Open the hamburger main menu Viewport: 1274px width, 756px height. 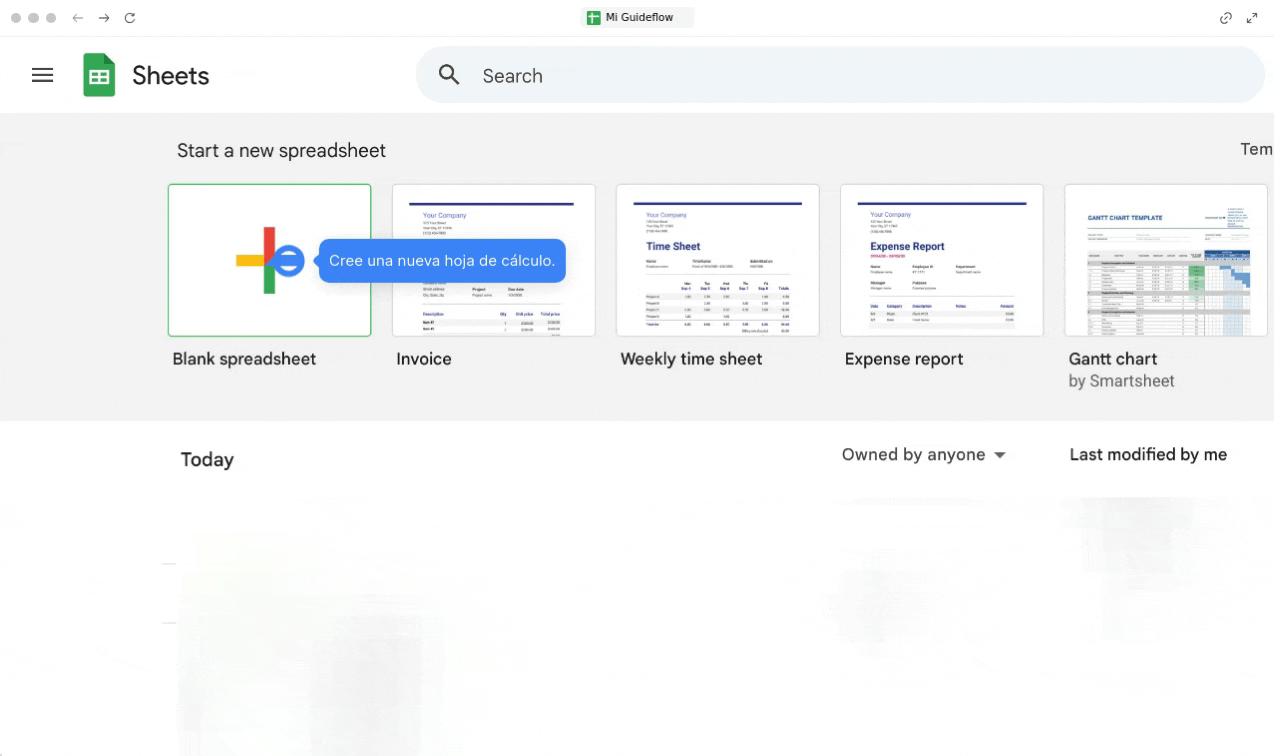click(42, 75)
